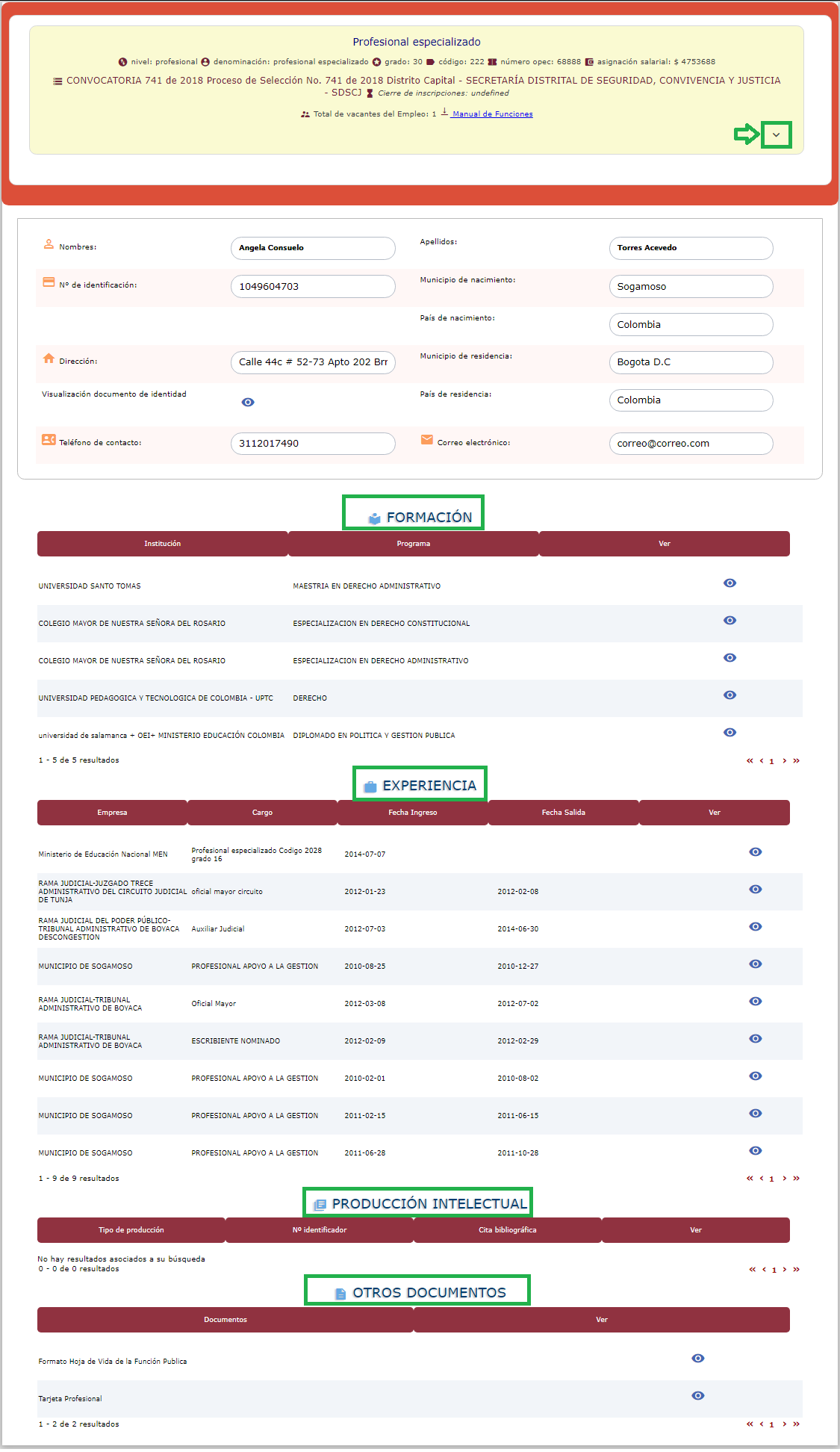The width and height of the screenshot is (840, 1452).
Task: Open the Manual de Funciones link
Action: coord(492,114)
